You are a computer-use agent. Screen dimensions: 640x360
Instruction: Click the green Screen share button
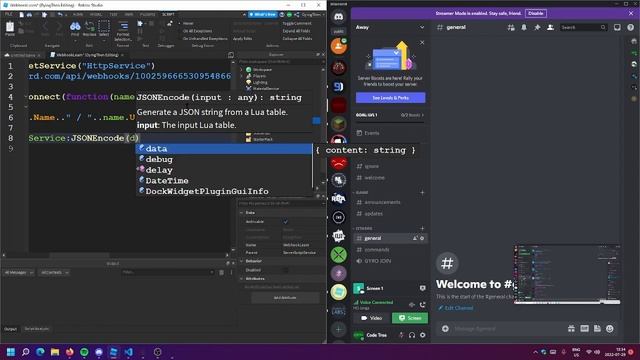[410, 318]
